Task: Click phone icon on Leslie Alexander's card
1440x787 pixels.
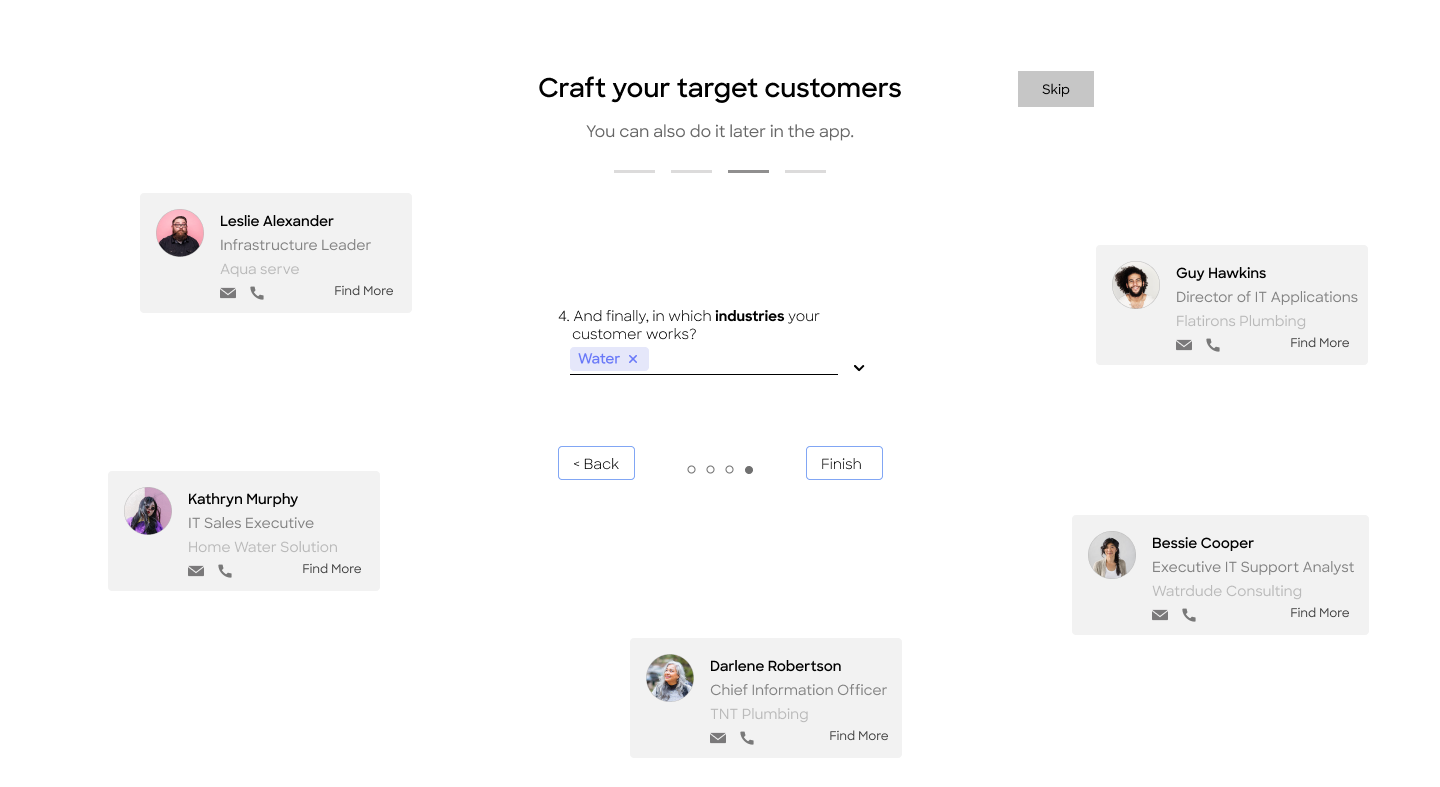Action: 257,293
